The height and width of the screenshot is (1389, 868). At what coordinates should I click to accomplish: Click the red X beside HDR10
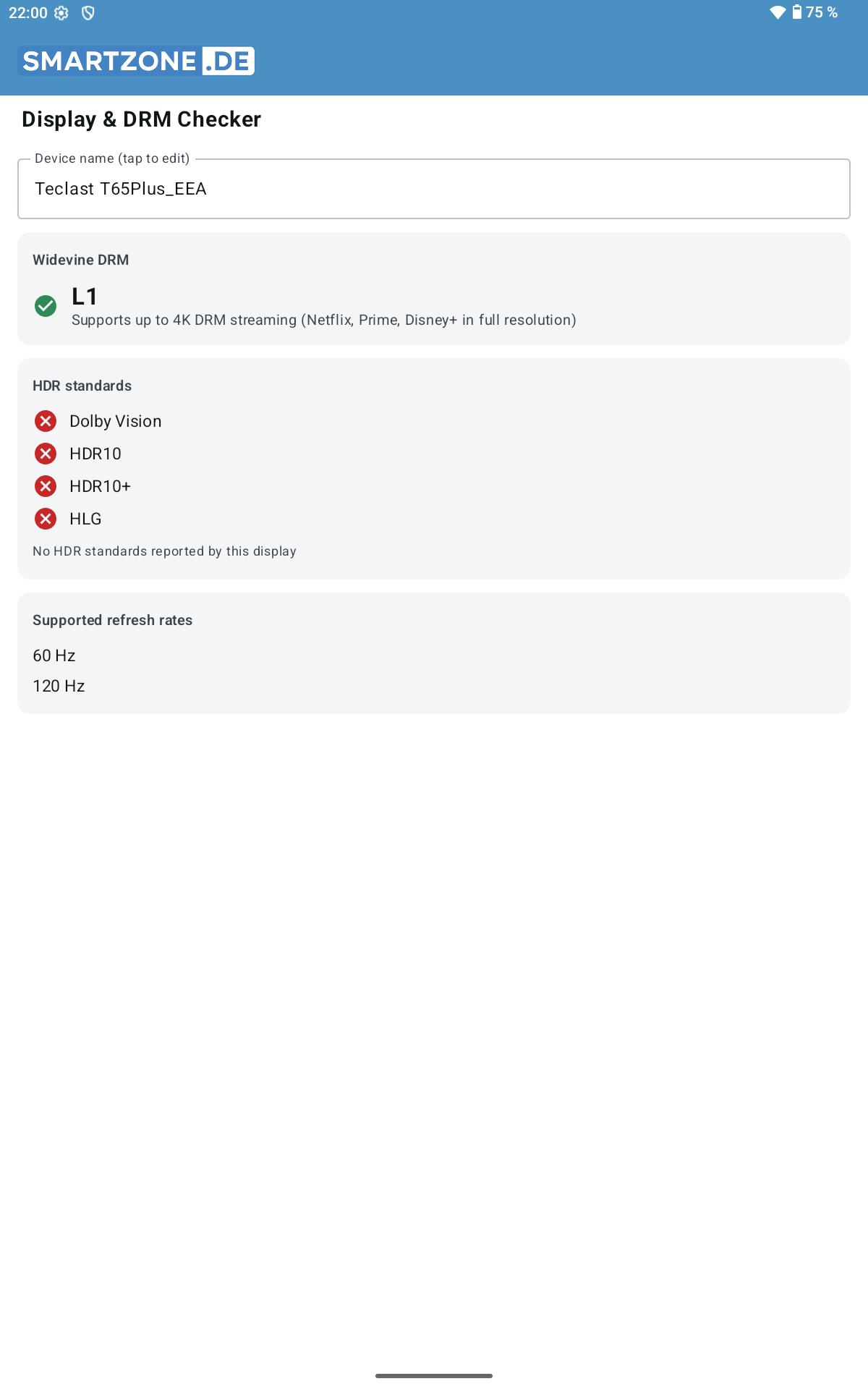[46, 454]
